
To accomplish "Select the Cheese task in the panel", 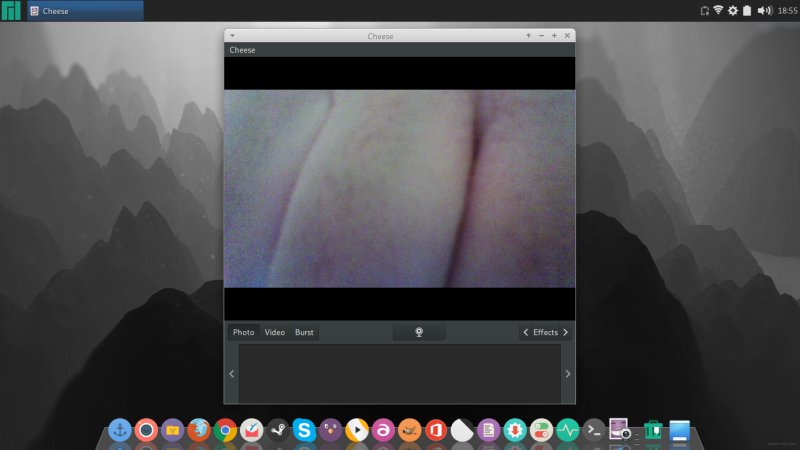I will [x=85, y=11].
